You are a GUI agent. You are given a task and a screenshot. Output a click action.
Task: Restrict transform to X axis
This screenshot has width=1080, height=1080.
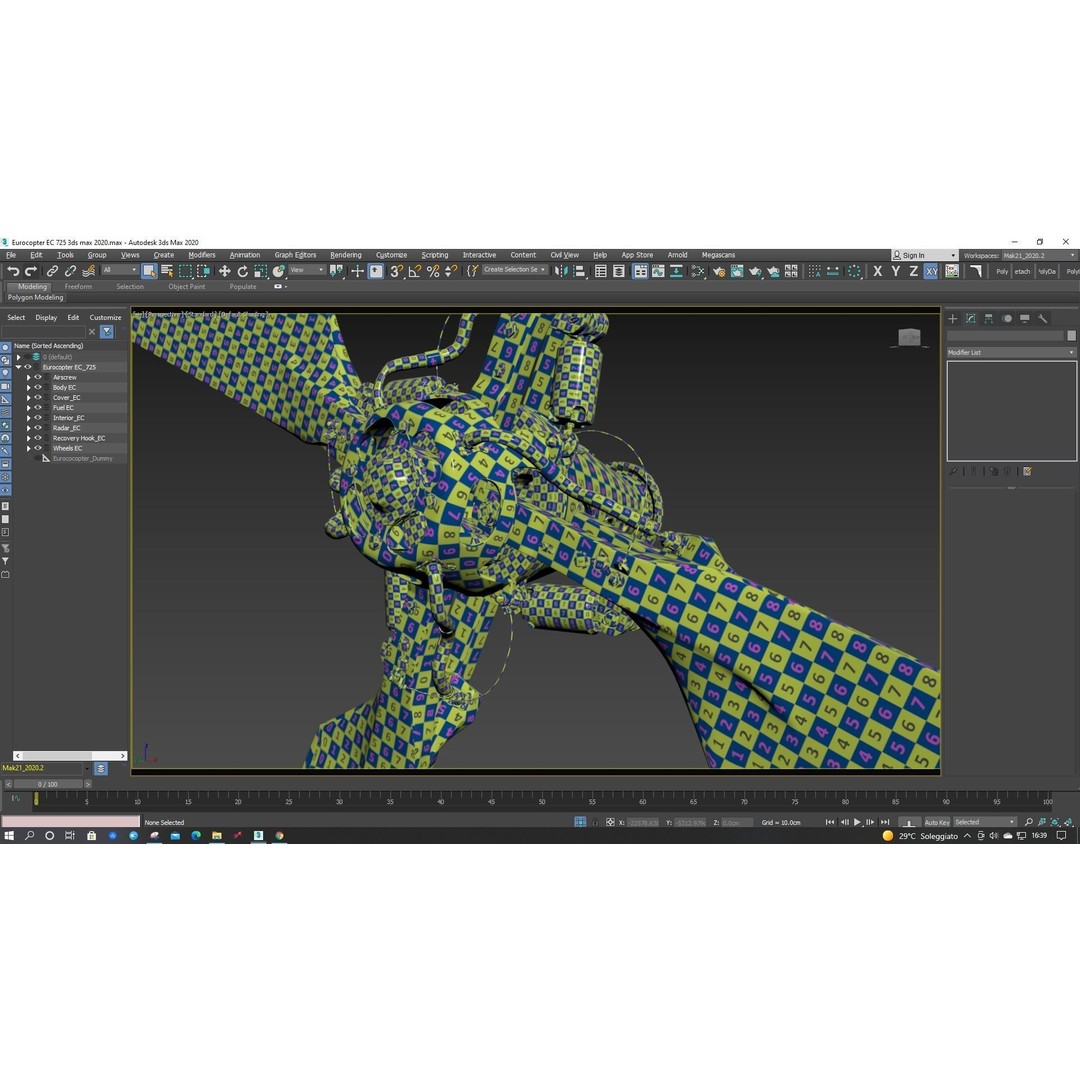(878, 271)
